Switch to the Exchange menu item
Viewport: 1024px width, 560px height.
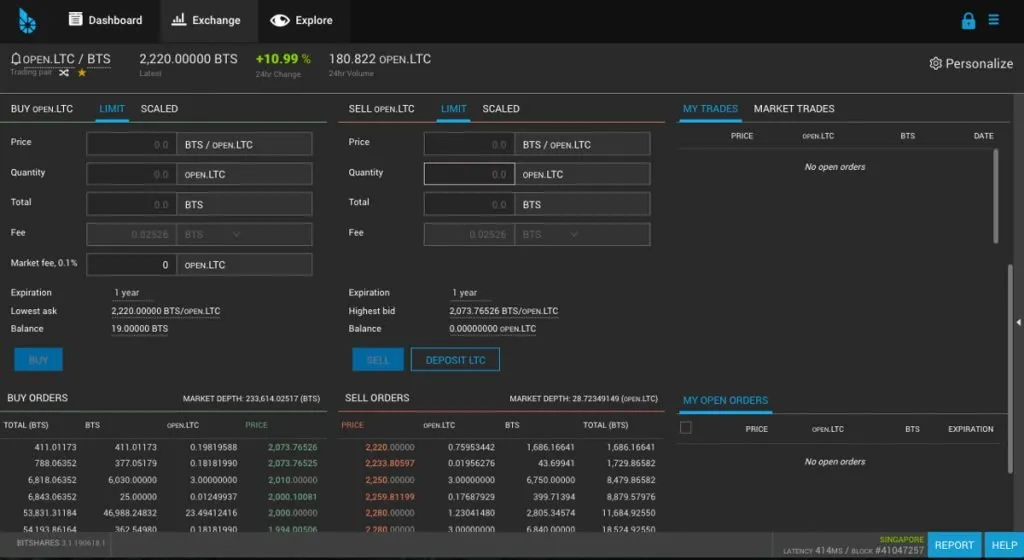pyautogui.click(x=206, y=20)
